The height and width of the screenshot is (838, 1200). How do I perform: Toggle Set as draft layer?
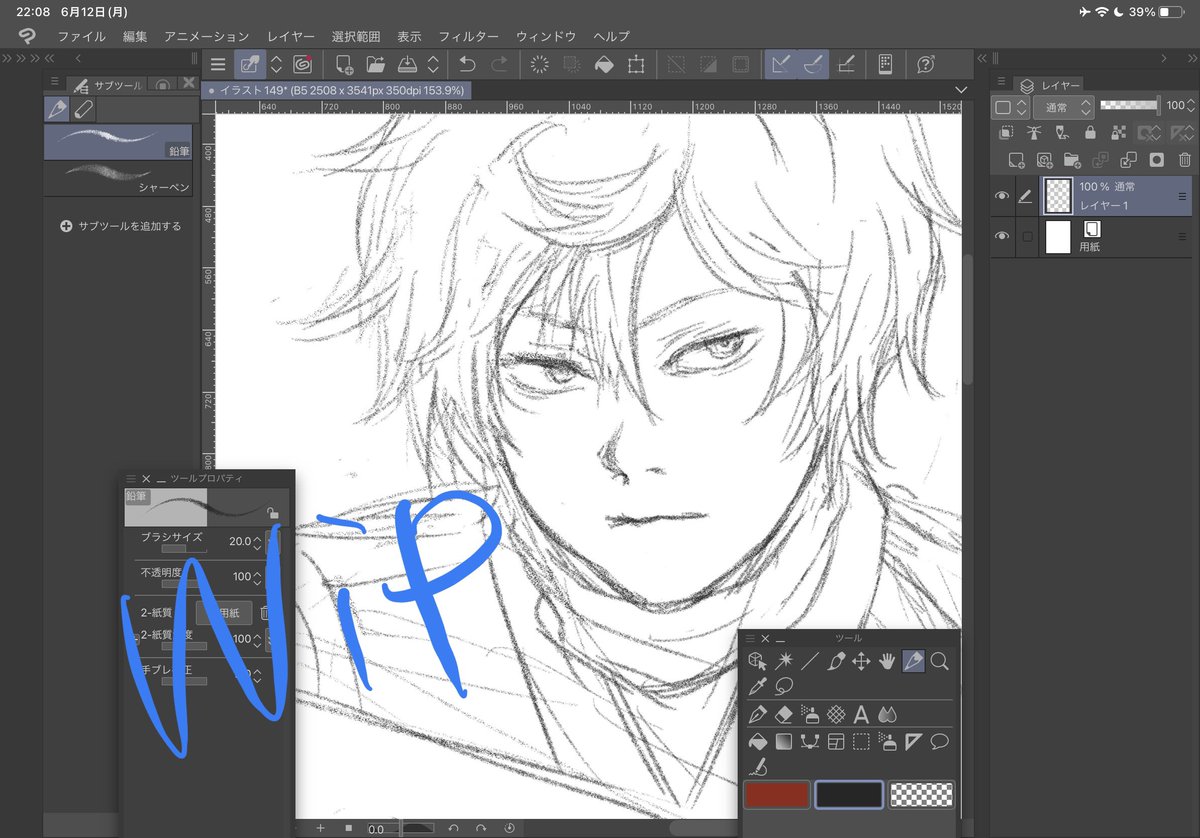point(1062,132)
